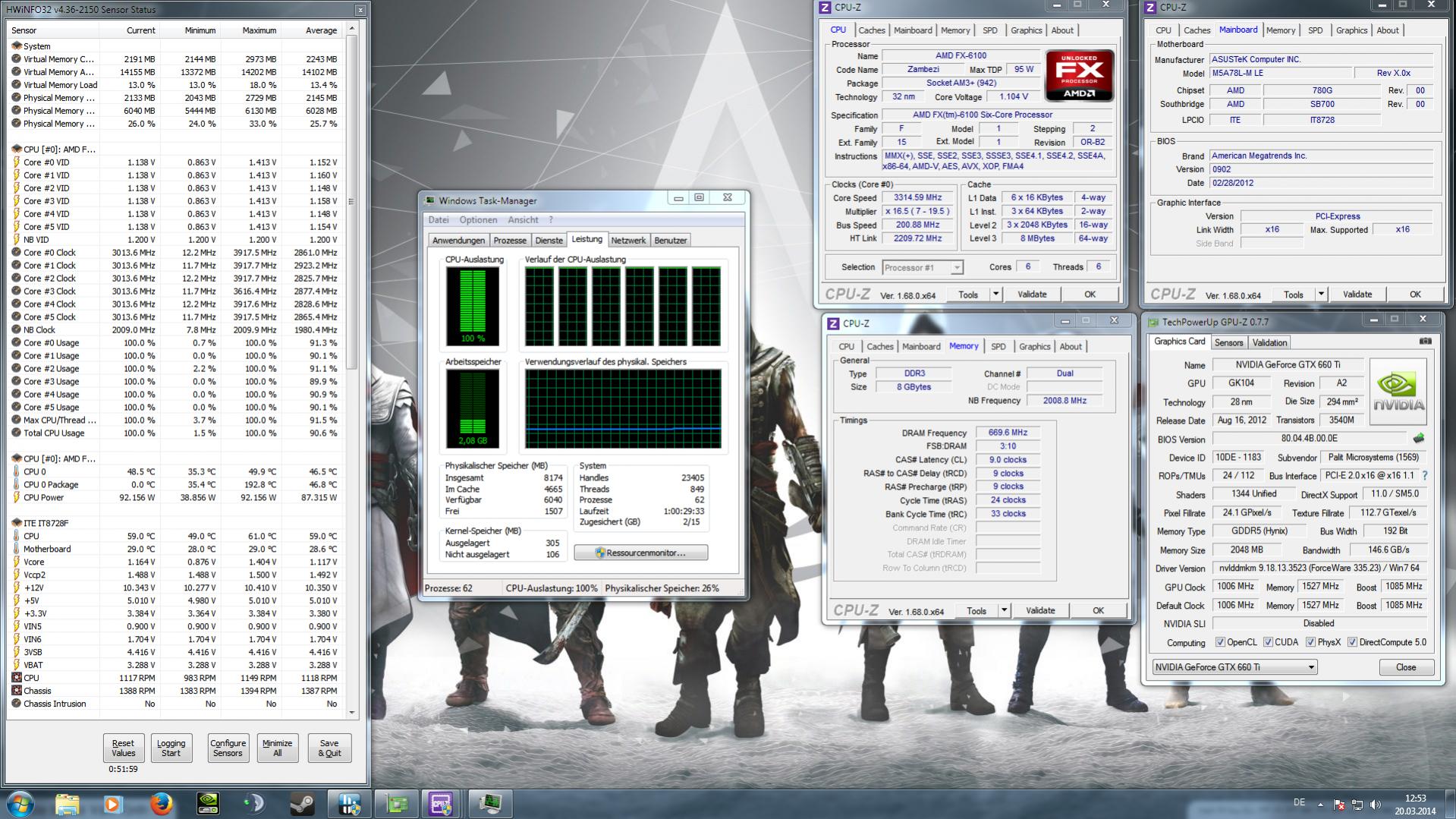Viewport: 1456px width, 819px height.
Task: Select the Total CPU Usage sensor row
Action: point(175,433)
